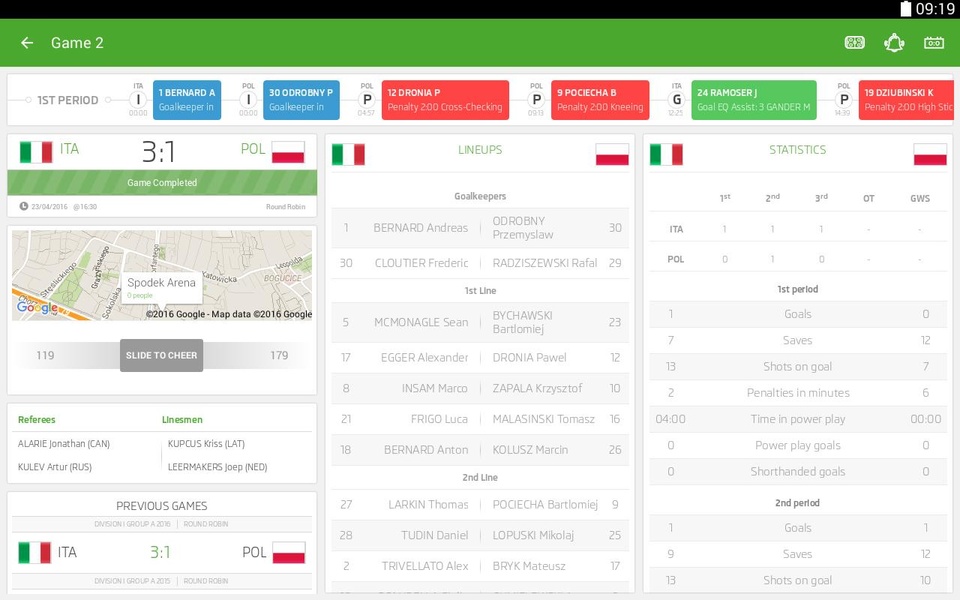Click the PREVIOUS GAMES heading

tap(162, 506)
